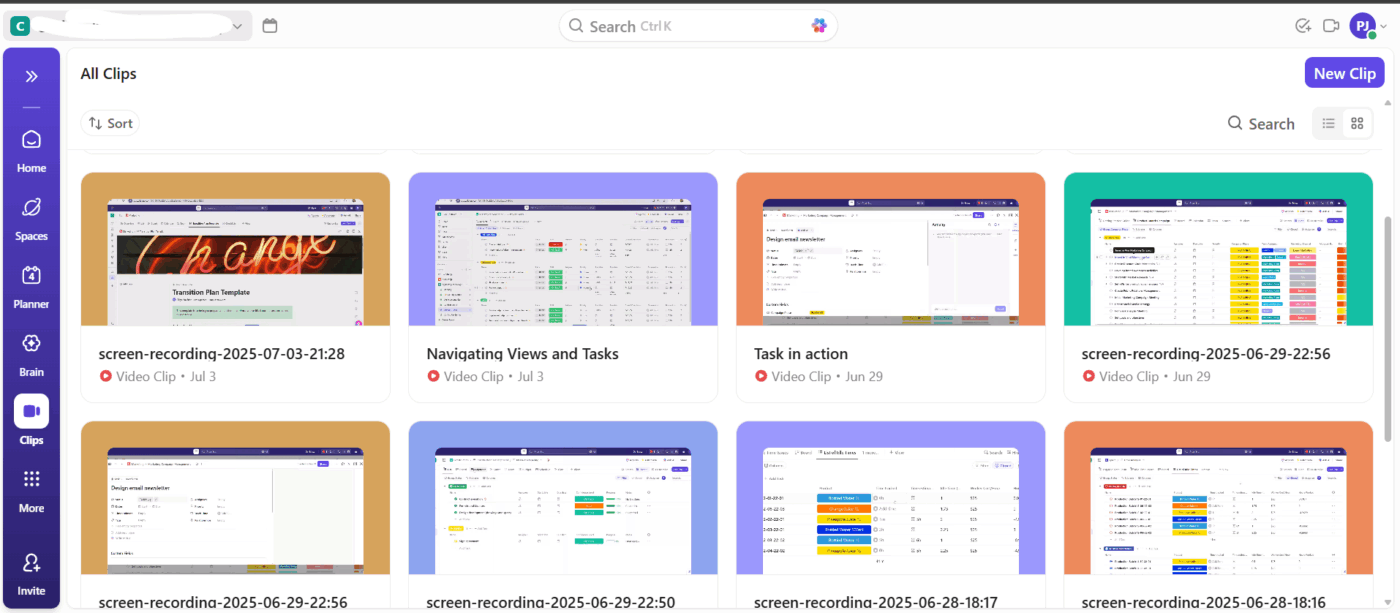Switch clips to list view
The width and height of the screenshot is (1400, 613).
pos(1328,123)
